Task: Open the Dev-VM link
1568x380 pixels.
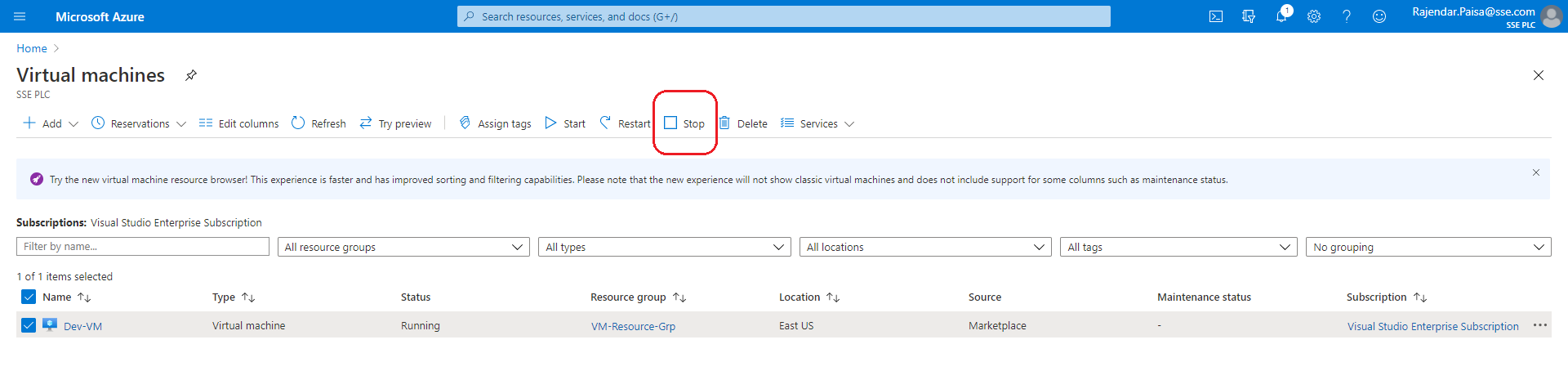Action: 83,326
